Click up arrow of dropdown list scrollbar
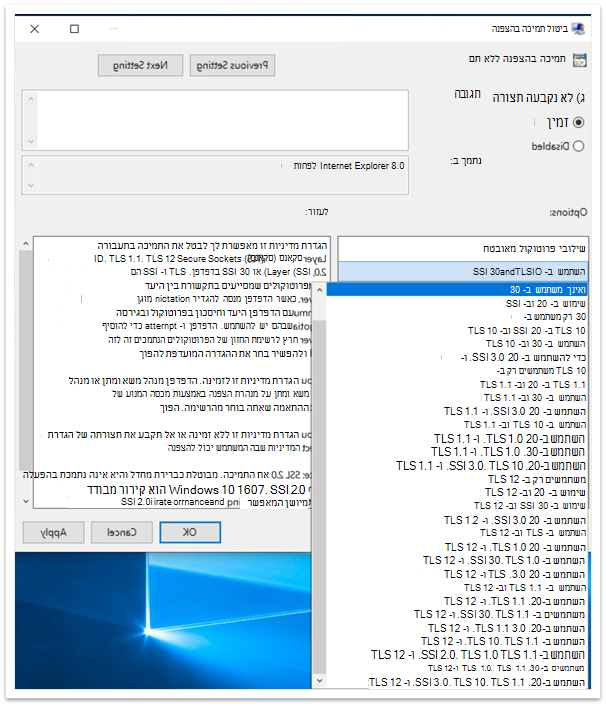This screenshot has height=706, width=606. pos(319,290)
